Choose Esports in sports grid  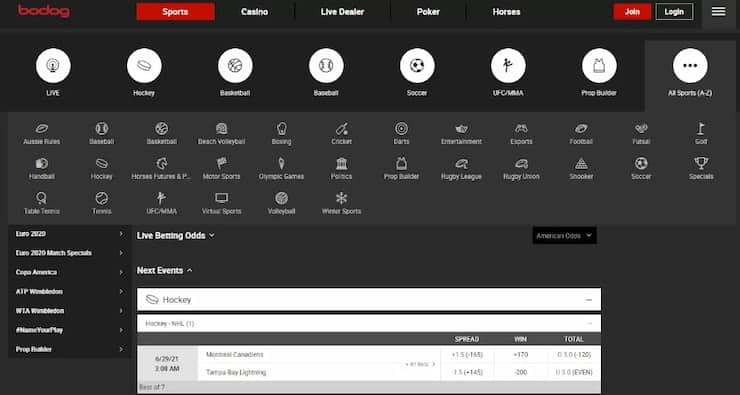click(x=521, y=134)
